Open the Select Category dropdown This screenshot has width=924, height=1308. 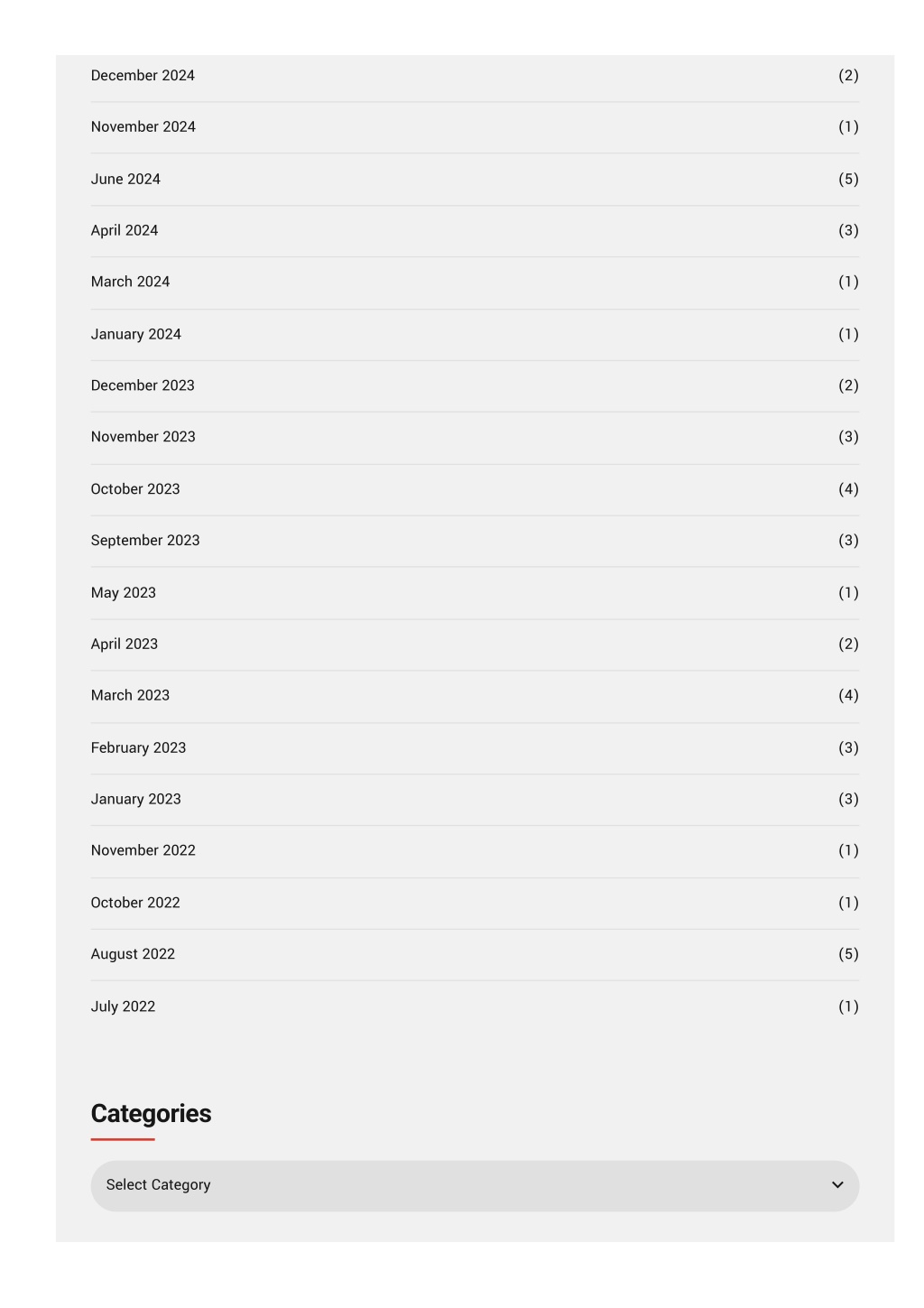pyautogui.click(x=475, y=1186)
